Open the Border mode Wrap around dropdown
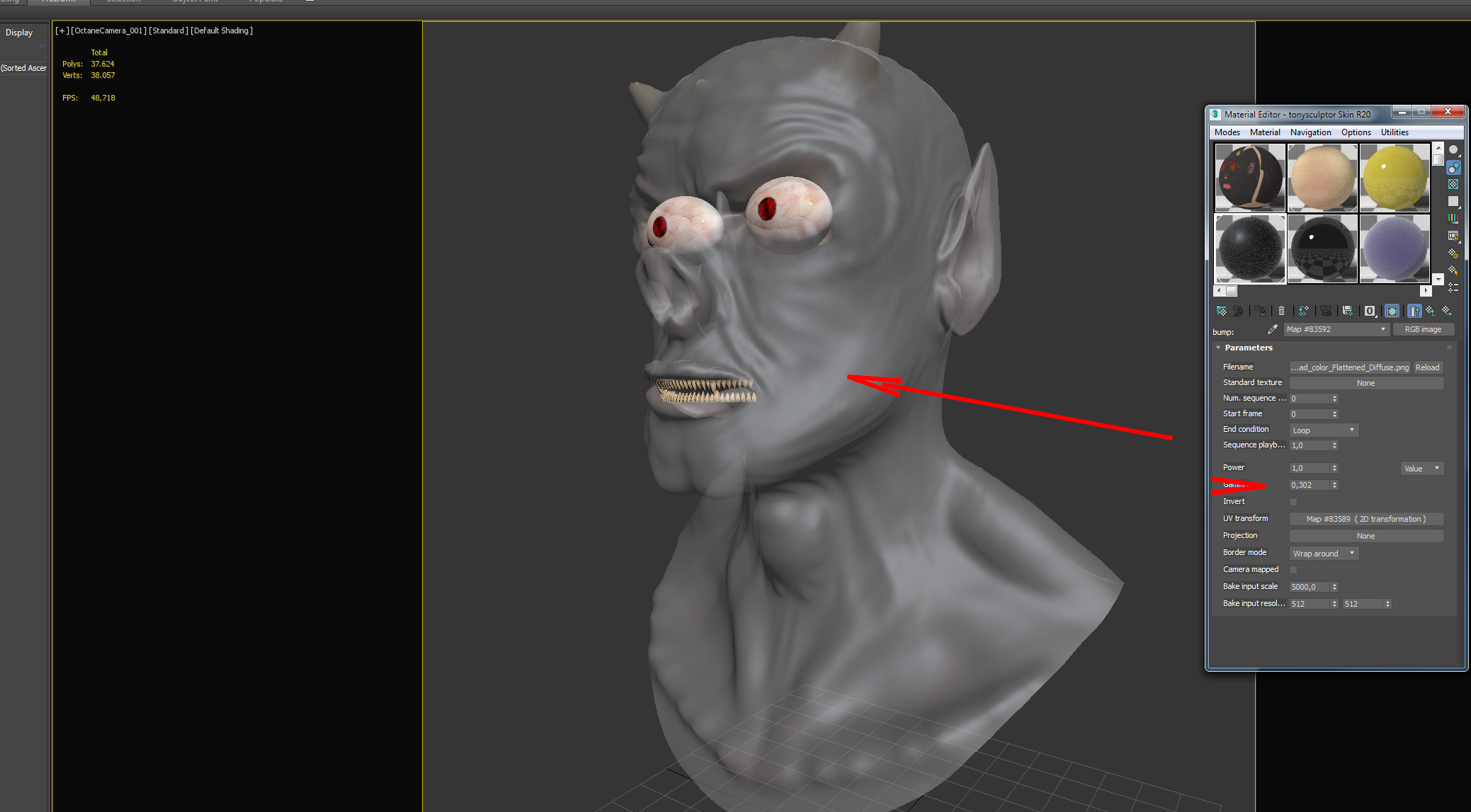The width and height of the screenshot is (1471, 812). click(1323, 554)
